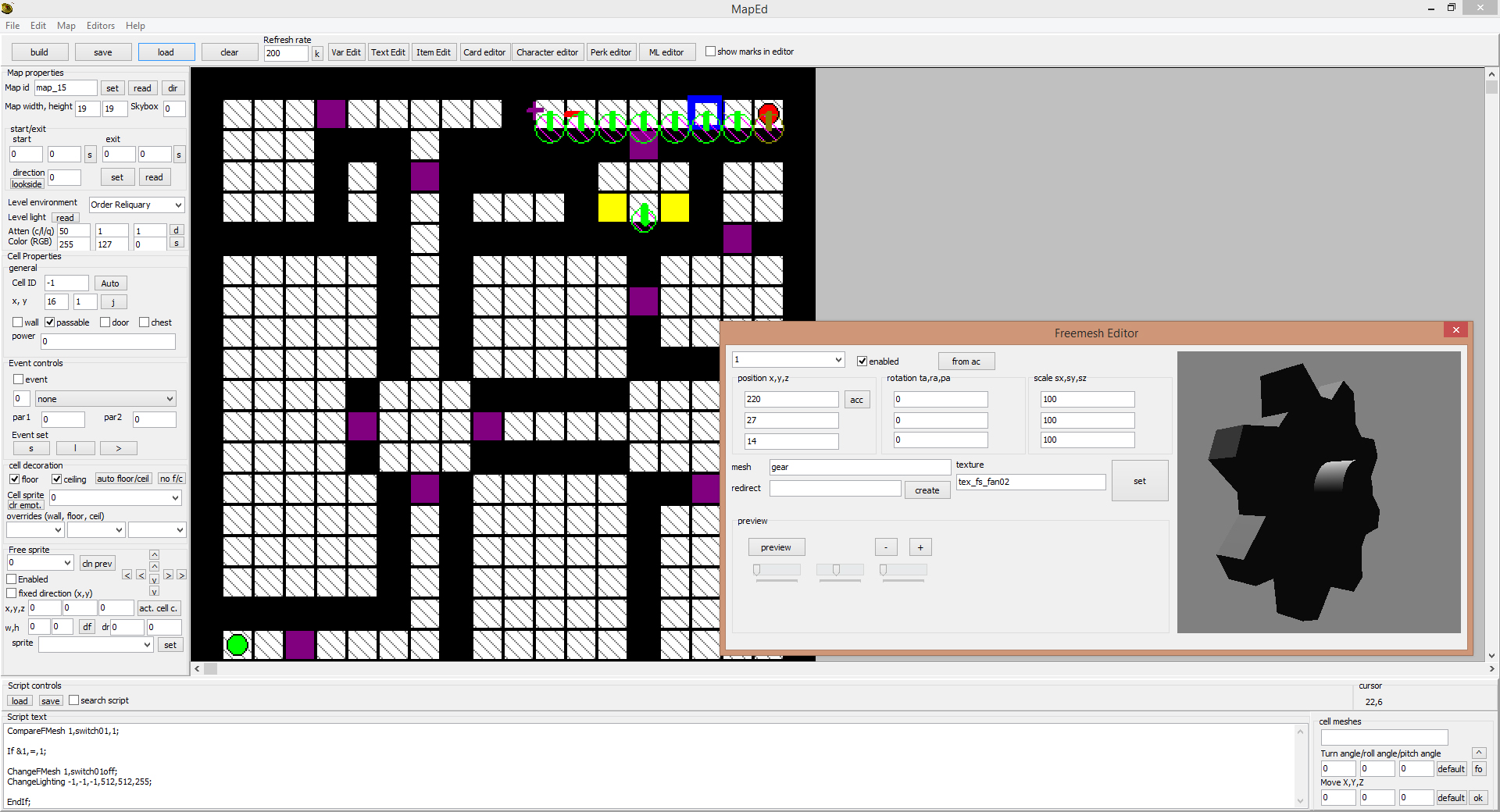Open the Var Edit editor

tap(346, 52)
